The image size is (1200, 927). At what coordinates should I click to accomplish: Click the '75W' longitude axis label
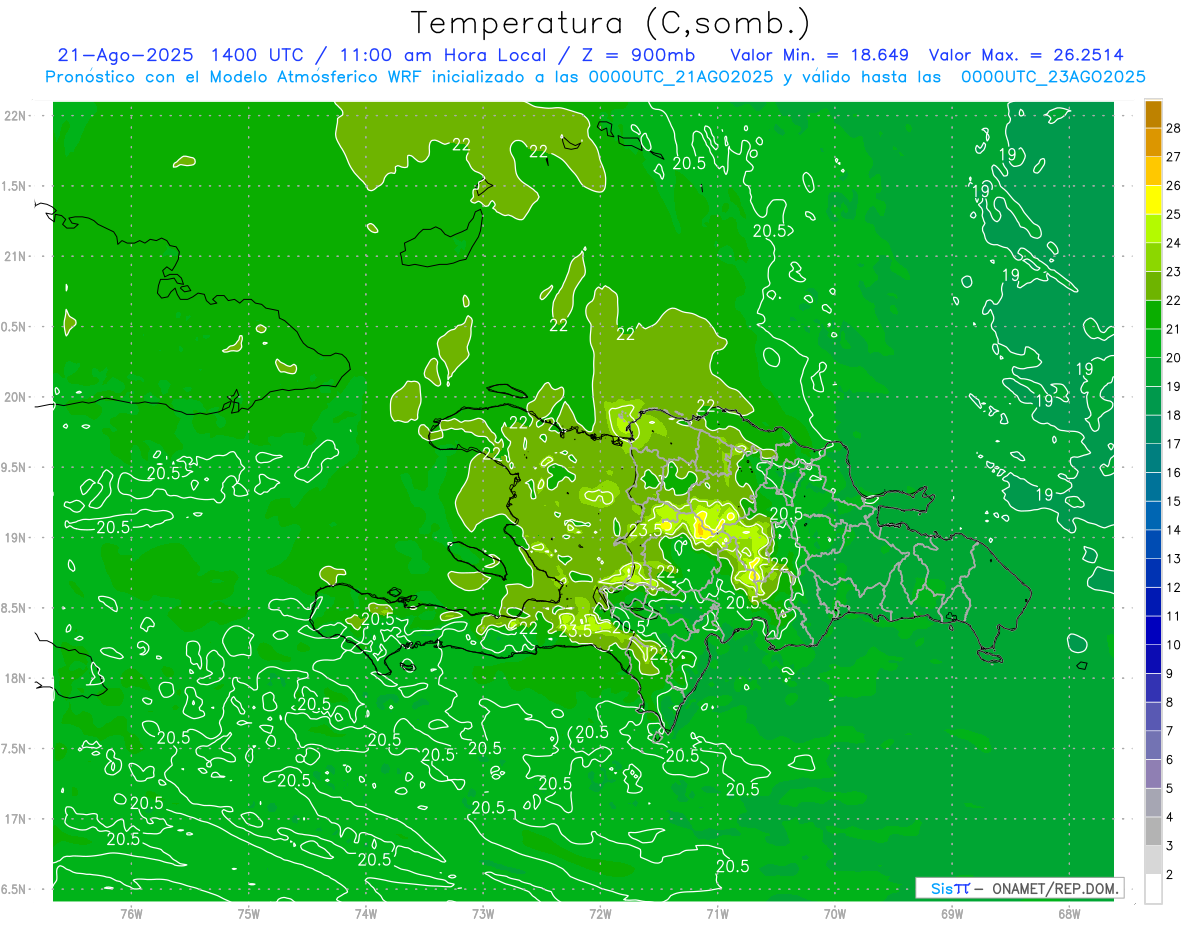249,913
